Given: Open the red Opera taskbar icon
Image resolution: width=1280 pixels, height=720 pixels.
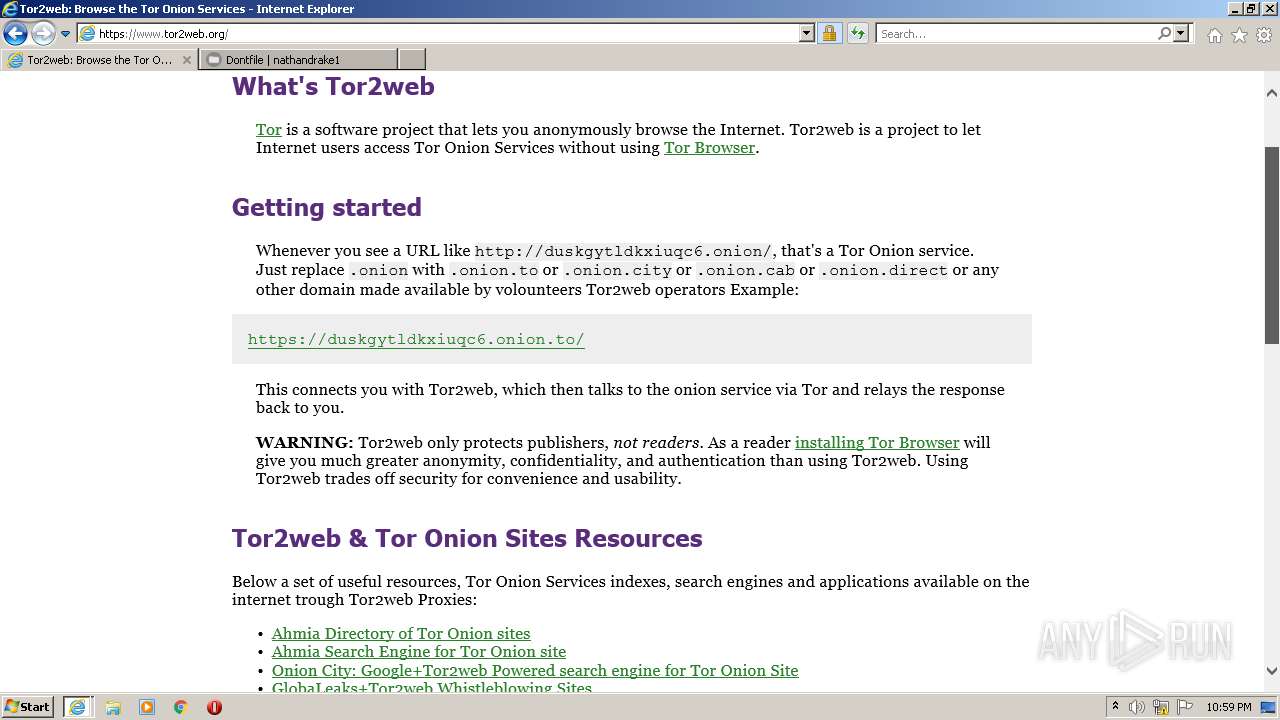Looking at the screenshot, I should coord(214,707).
